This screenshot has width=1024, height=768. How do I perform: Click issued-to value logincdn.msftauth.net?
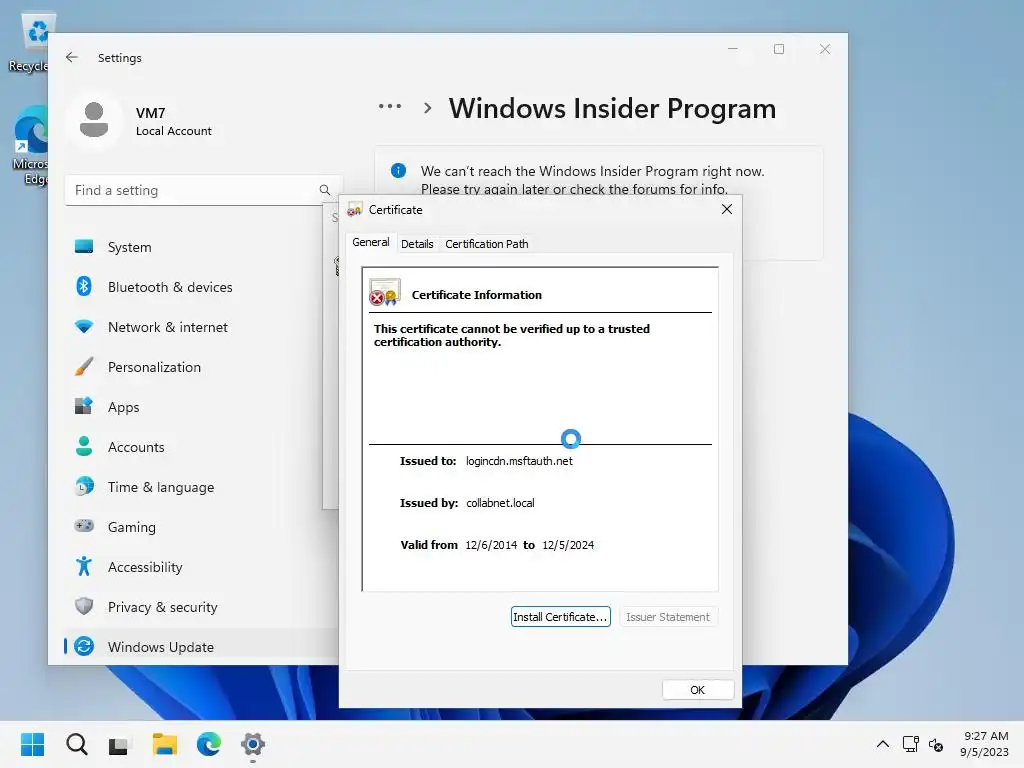[x=519, y=460]
